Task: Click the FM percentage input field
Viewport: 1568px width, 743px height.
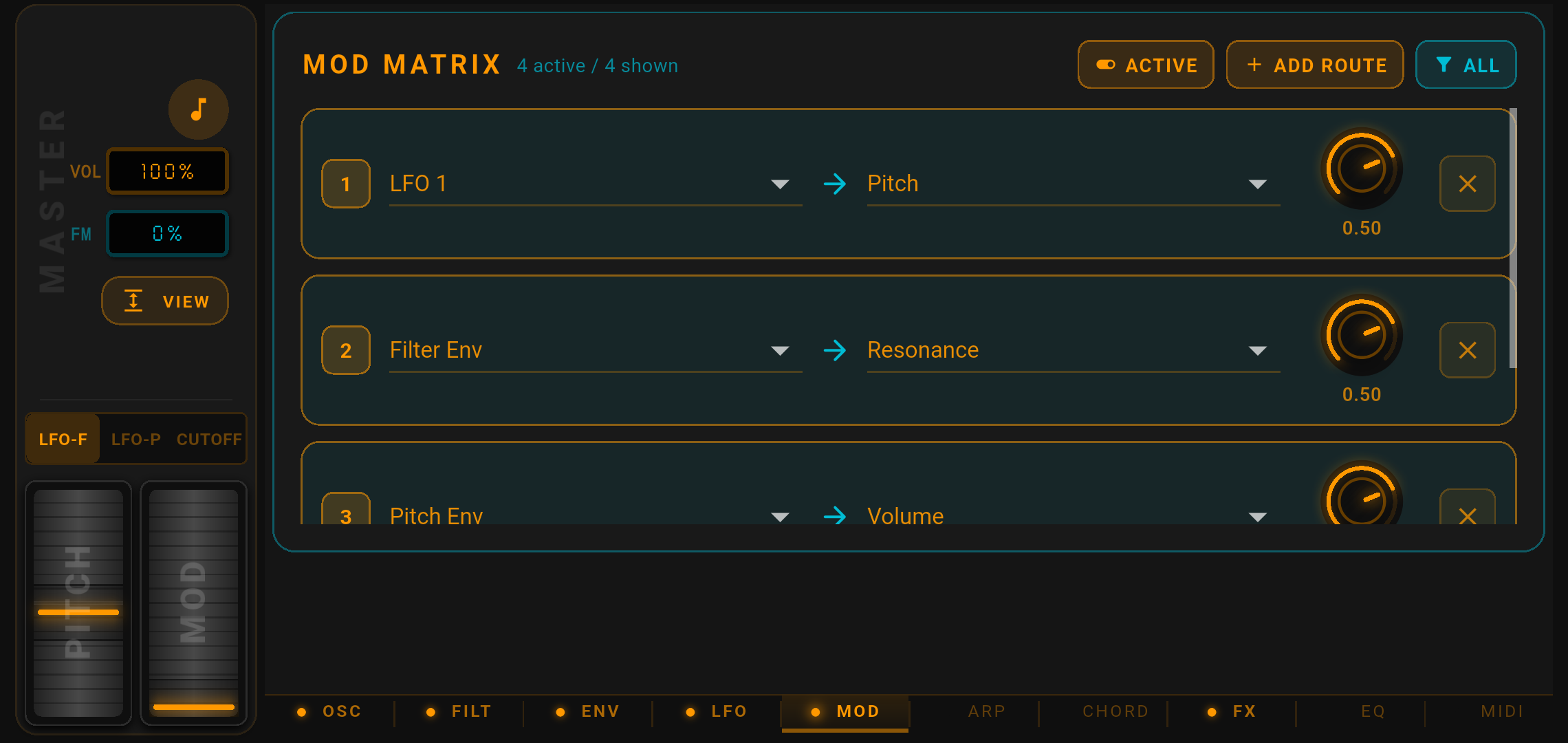Action: click(167, 233)
